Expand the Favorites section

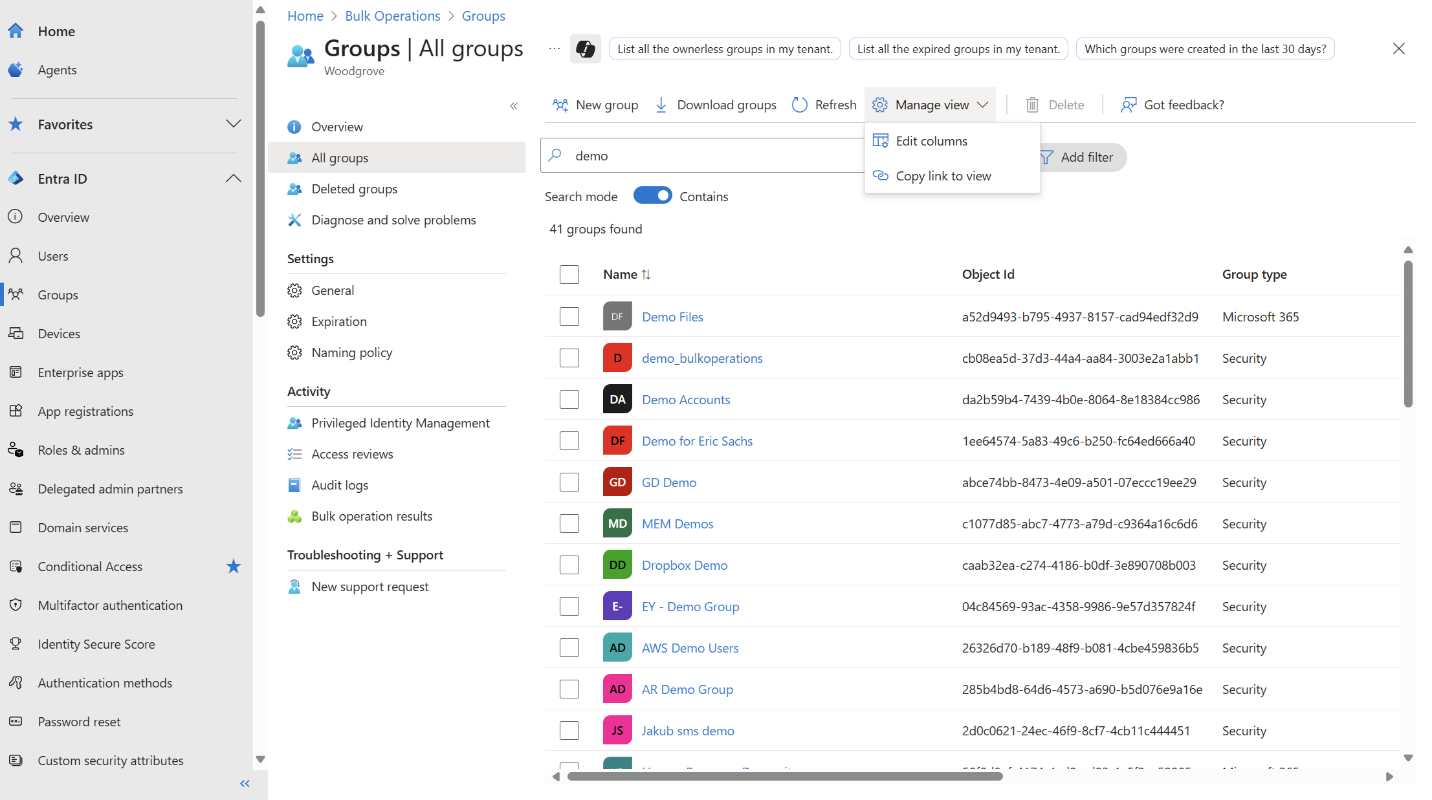pos(233,124)
